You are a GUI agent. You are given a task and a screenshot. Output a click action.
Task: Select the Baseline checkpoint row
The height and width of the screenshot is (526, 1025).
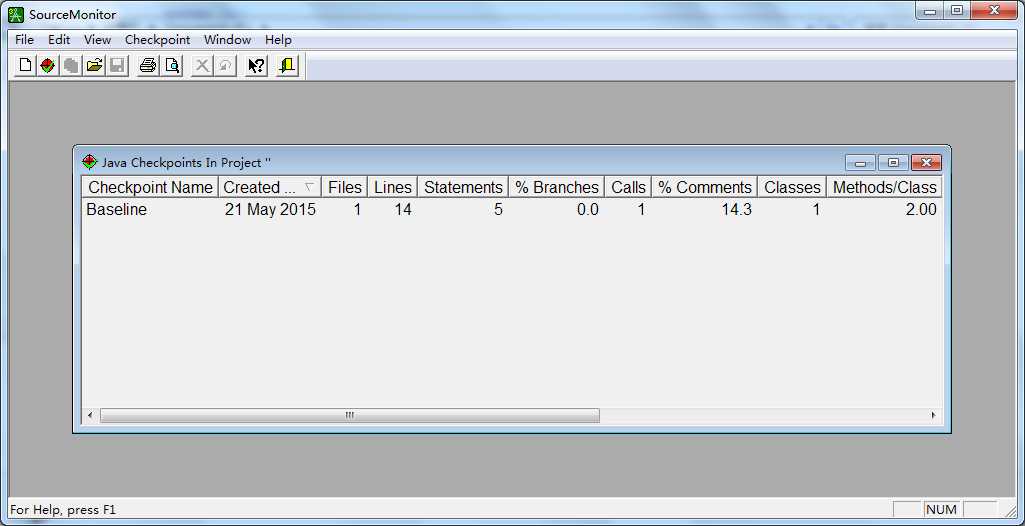click(x=512, y=210)
